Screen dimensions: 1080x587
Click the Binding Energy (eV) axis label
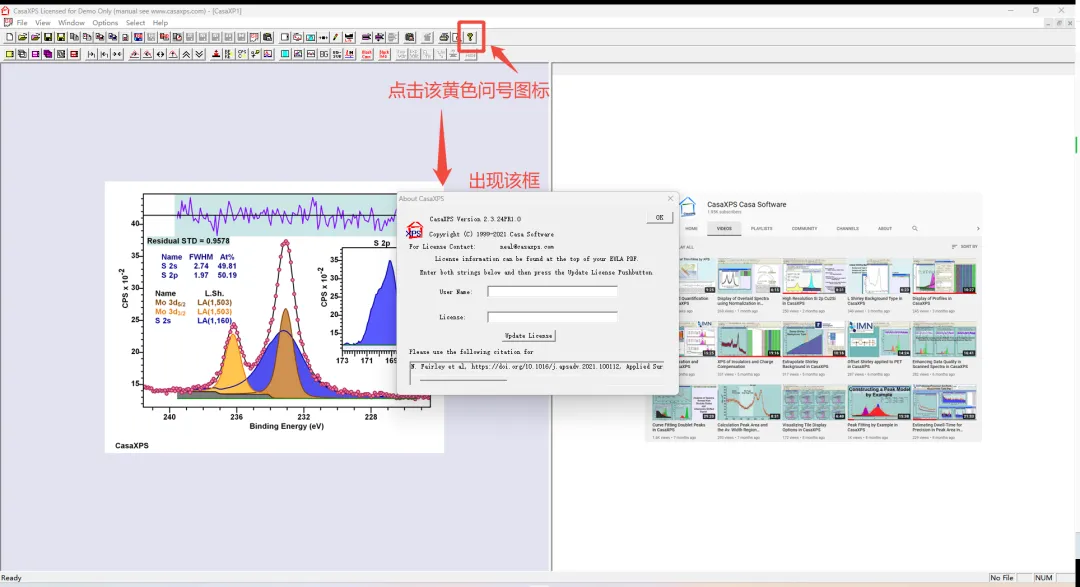[287, 426]
